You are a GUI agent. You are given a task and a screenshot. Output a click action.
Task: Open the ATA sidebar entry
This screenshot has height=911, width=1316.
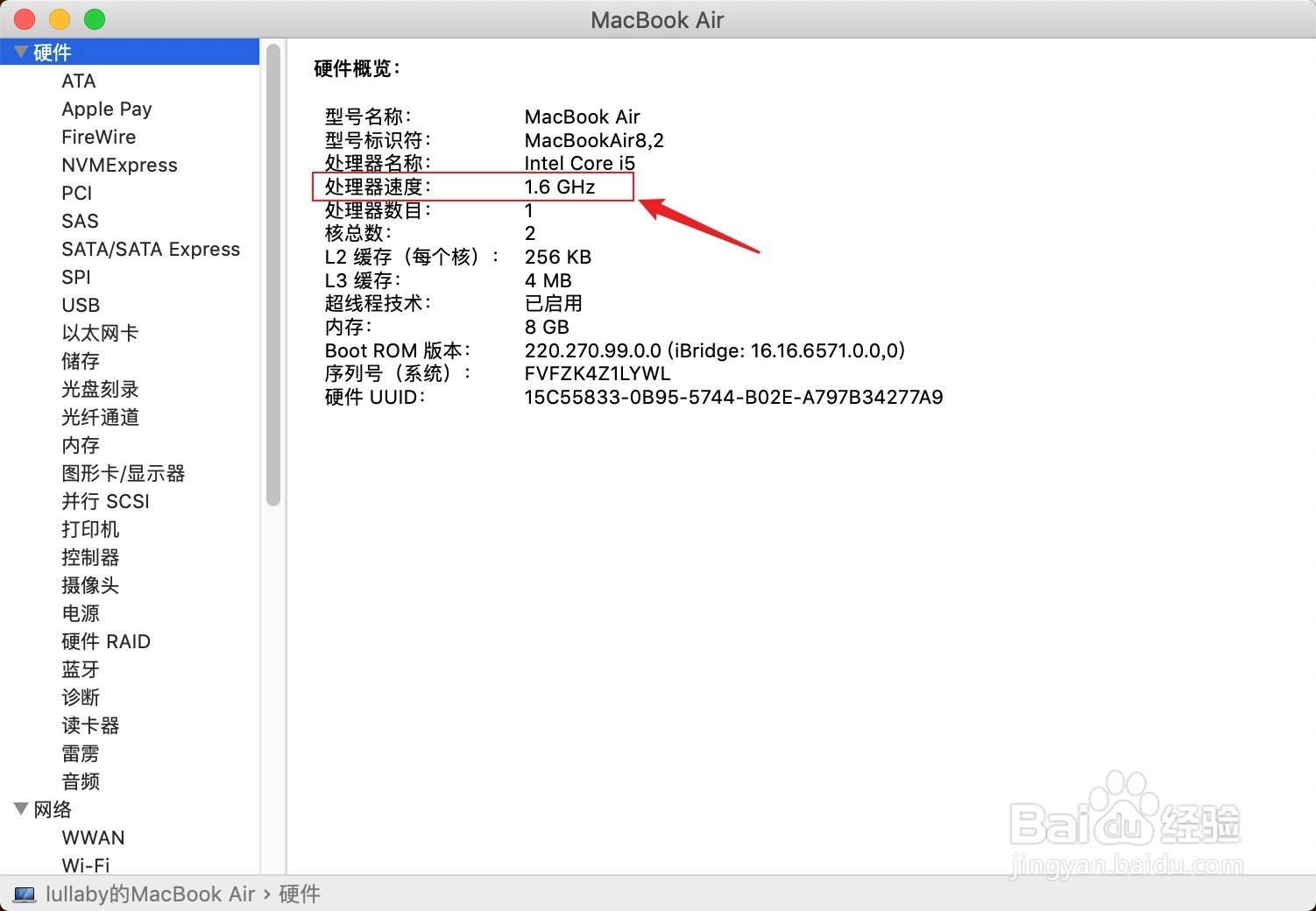[79, 81]
